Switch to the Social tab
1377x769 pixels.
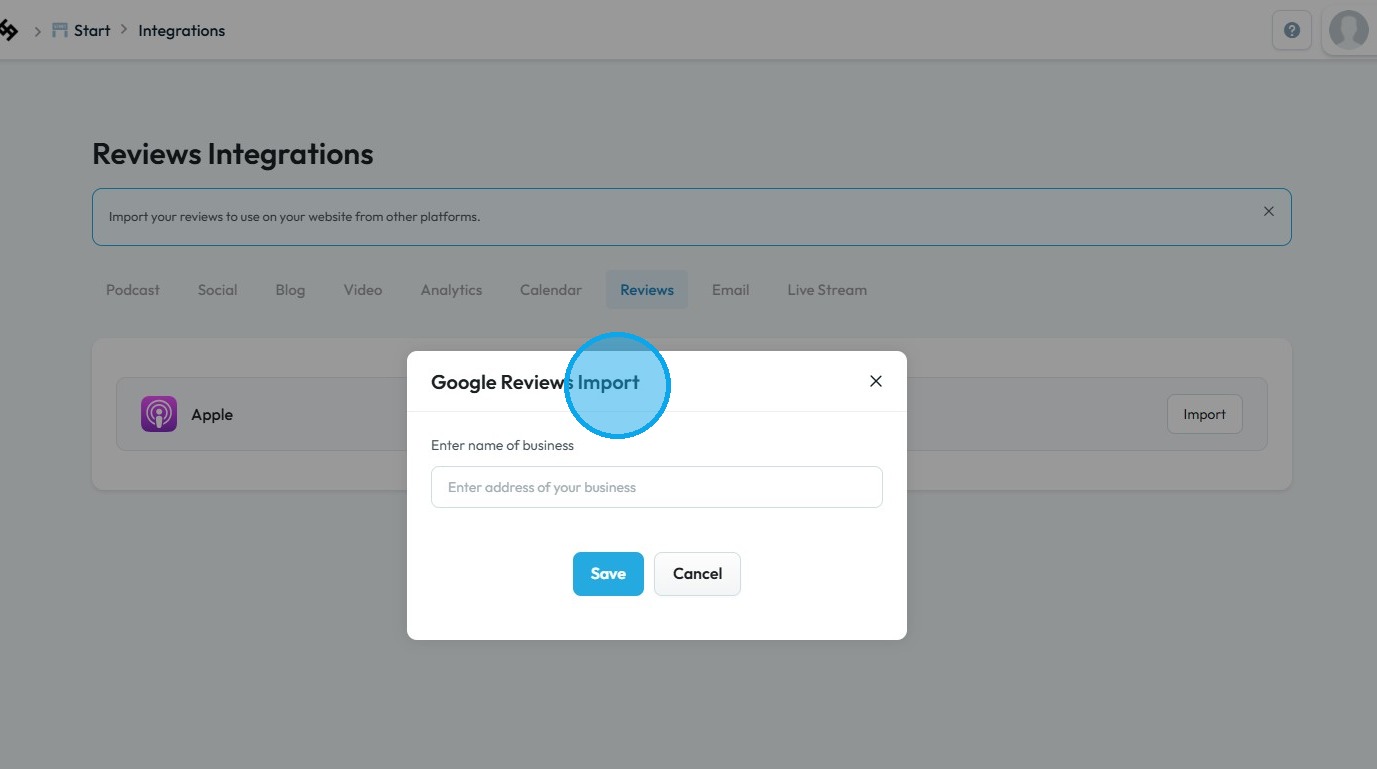coord(217,290)
